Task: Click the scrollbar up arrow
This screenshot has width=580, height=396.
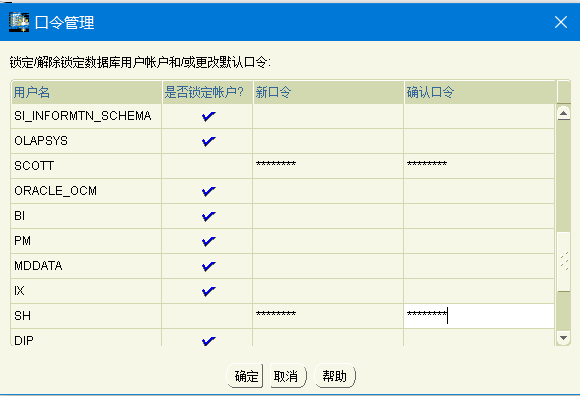Action: click(x=563, y=113)
